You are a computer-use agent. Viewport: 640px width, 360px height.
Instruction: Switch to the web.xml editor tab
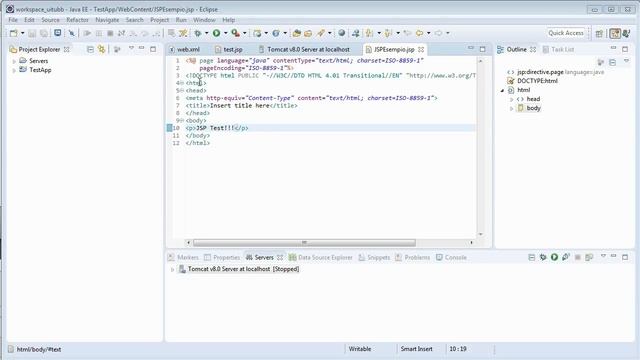184,49
